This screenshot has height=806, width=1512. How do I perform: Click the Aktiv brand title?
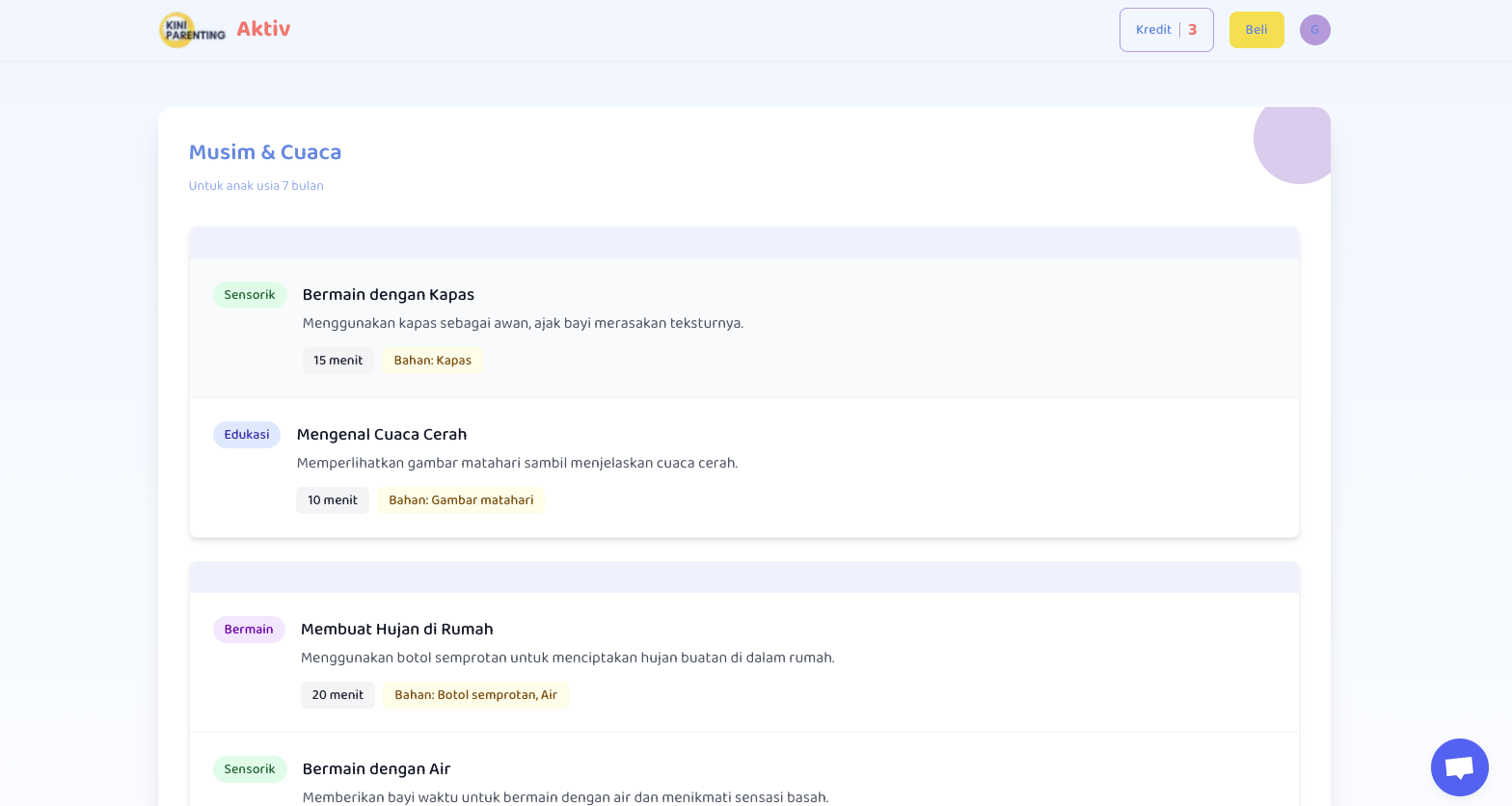[263, 29]
